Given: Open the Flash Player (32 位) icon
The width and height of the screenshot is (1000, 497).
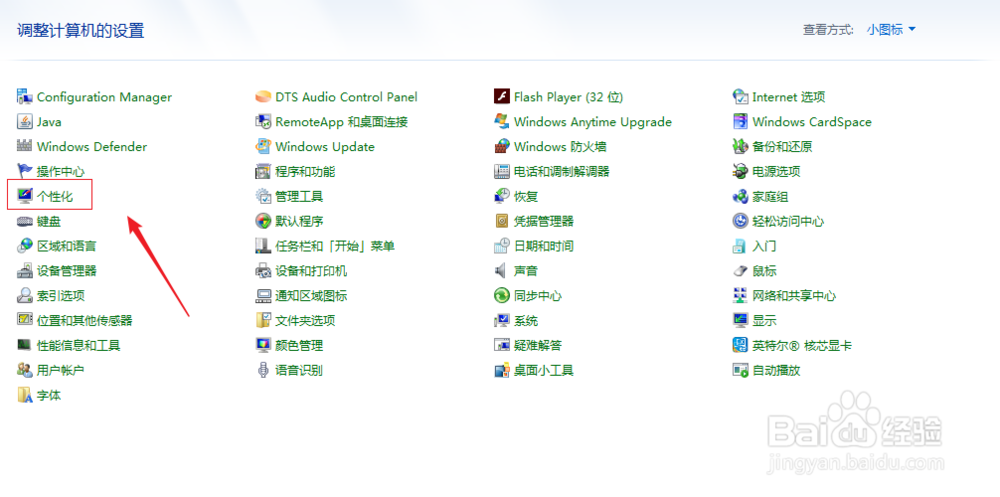Looking at the screenshot, I should click(x=502, y=97).
